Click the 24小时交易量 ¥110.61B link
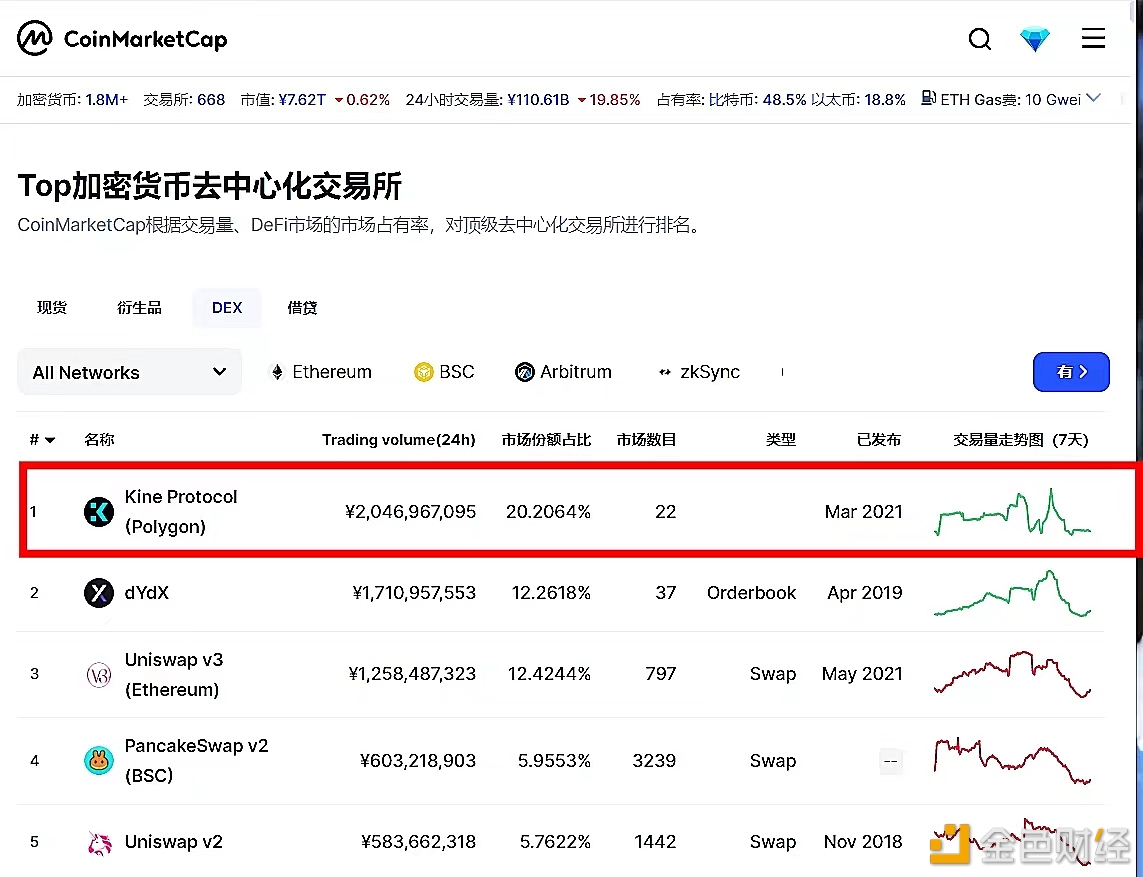The image size is (1143, 877). 487,99
